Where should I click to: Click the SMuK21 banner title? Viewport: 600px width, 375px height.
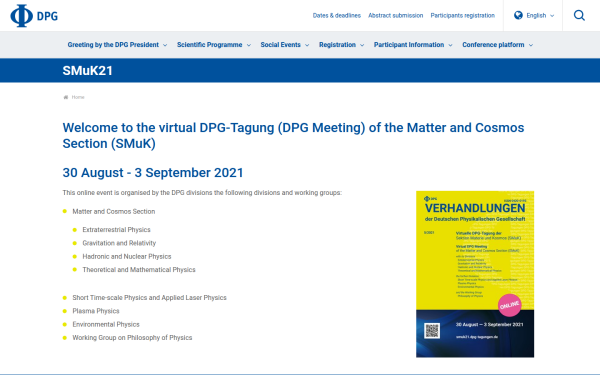point(88,71)
